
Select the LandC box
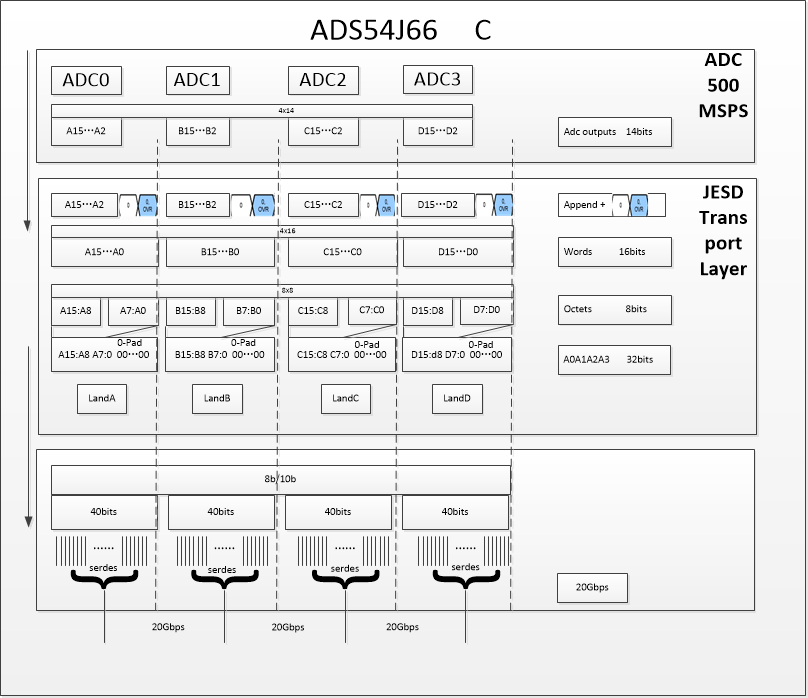point(346,399)
